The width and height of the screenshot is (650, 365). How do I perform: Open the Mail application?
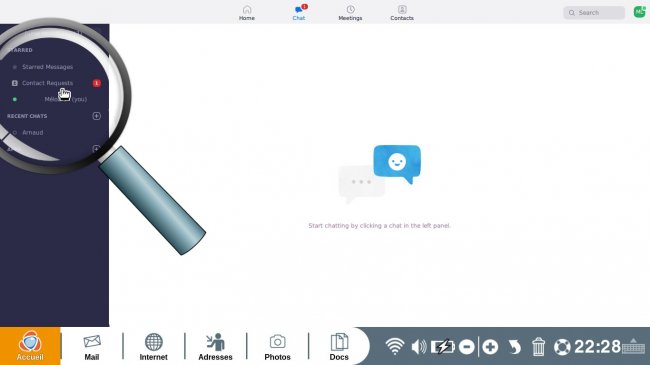coord(92,347)
